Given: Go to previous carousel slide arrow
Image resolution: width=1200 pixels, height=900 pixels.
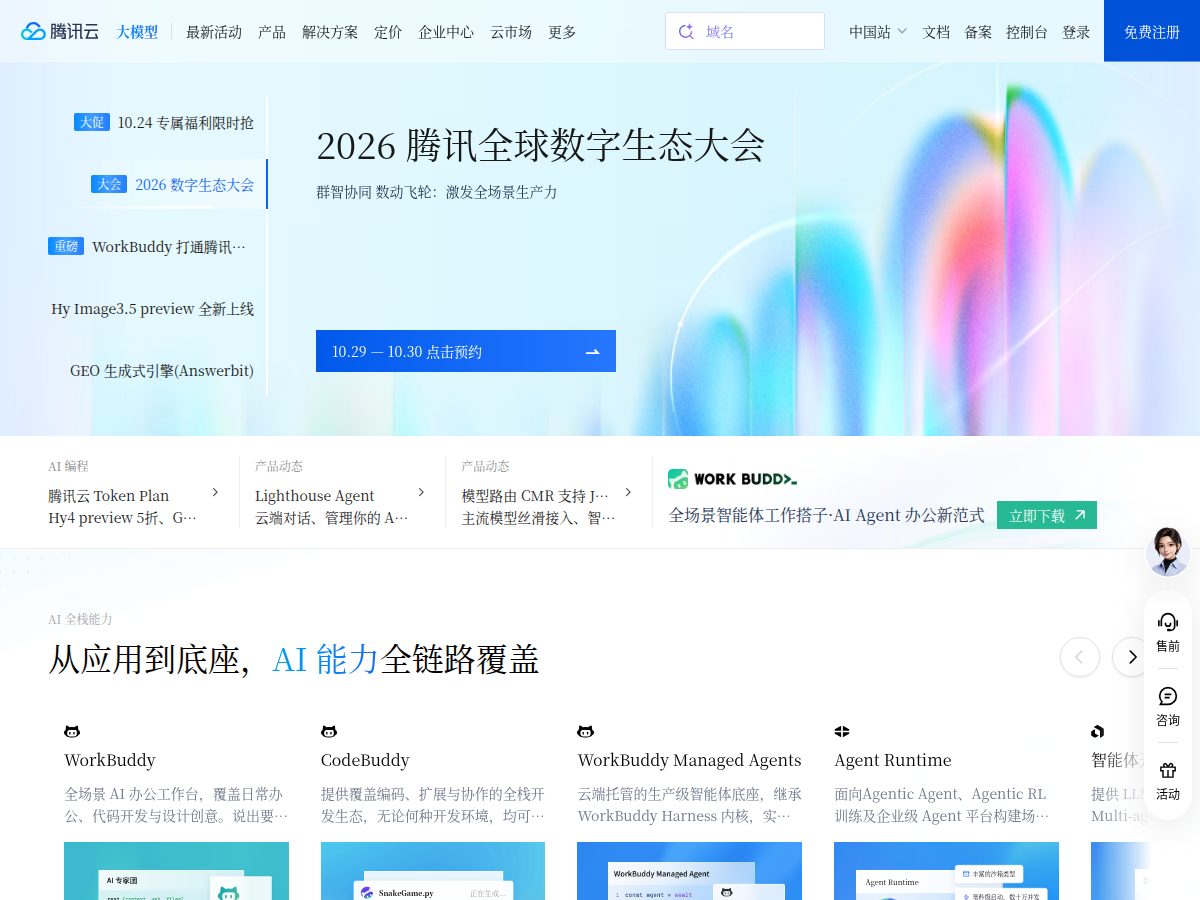Looking at the screenshot, I should point(1080,657).
